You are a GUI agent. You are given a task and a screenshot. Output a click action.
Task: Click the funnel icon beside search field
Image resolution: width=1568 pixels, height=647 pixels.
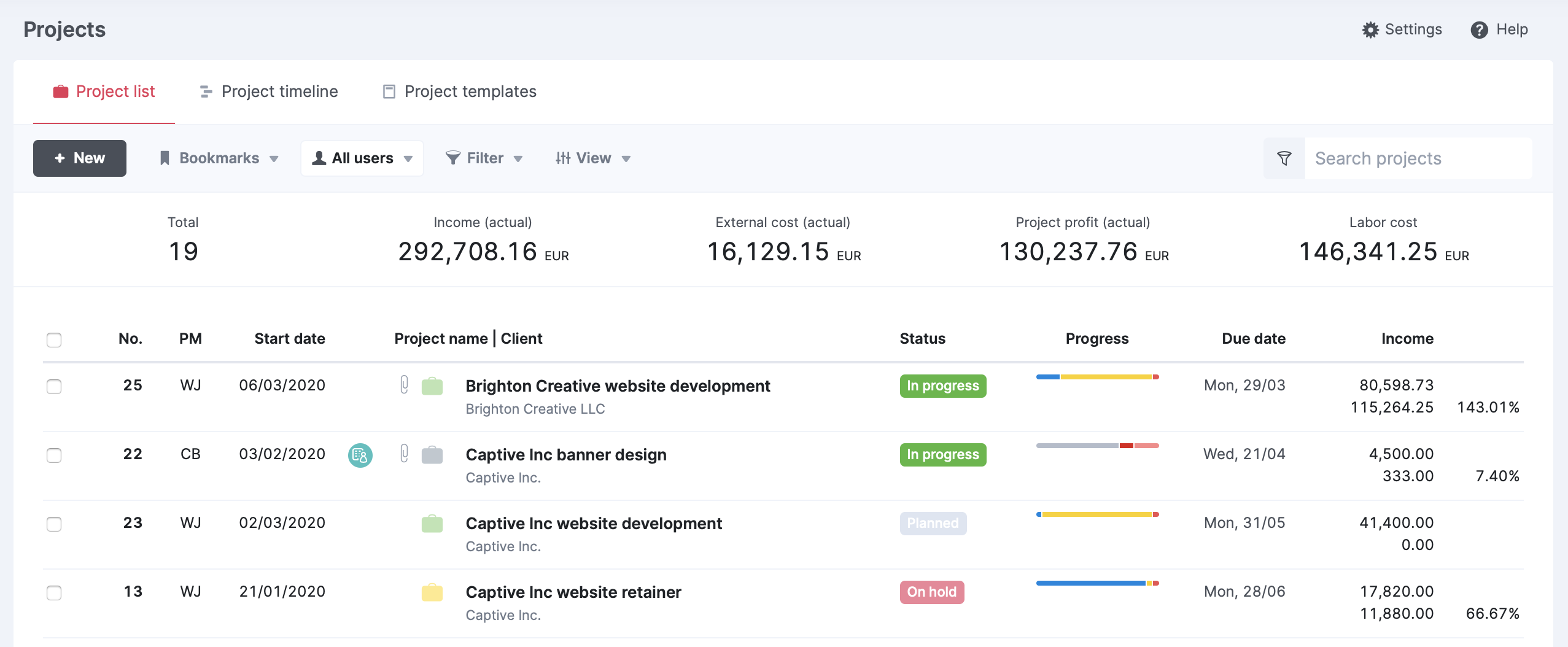pyautogui.click(x=1284, y=158)
